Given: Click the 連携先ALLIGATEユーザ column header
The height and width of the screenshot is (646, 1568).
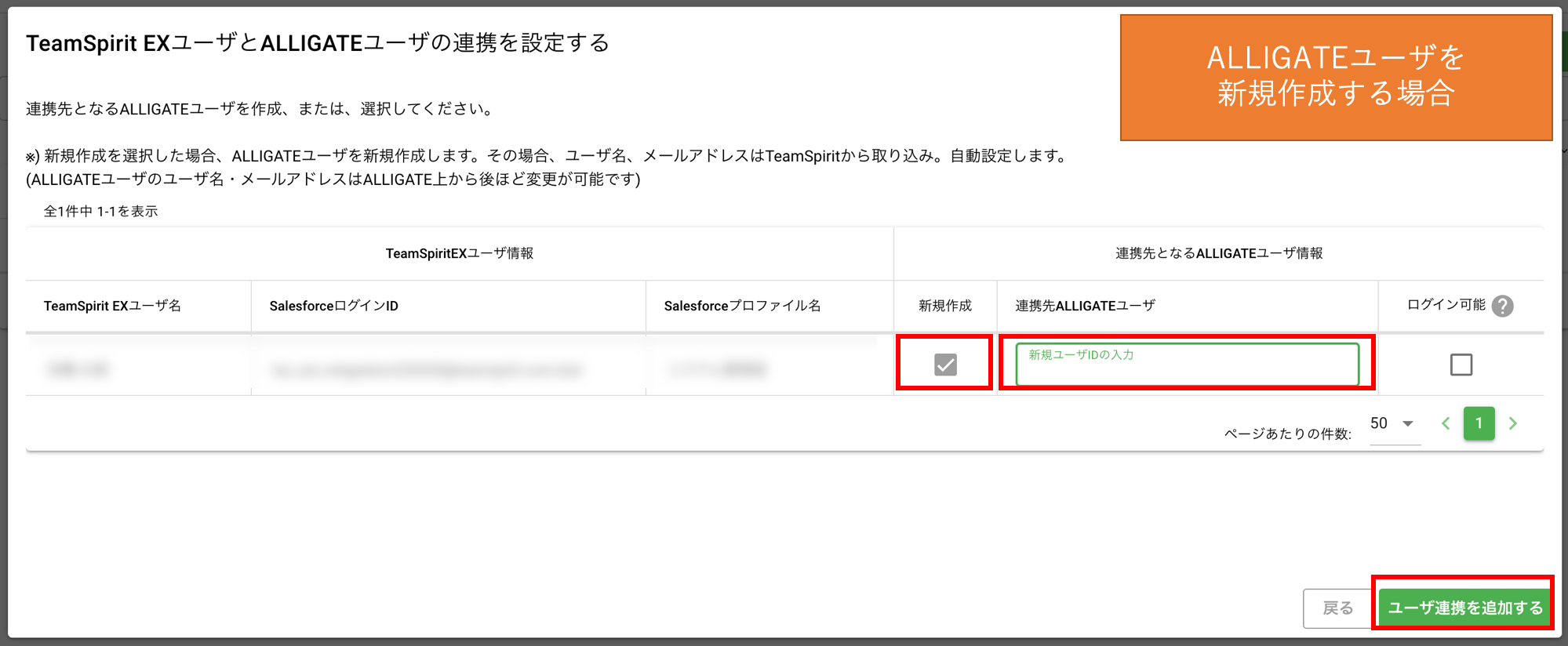Looking at the screenshot, I should (x=1085, y=306).
